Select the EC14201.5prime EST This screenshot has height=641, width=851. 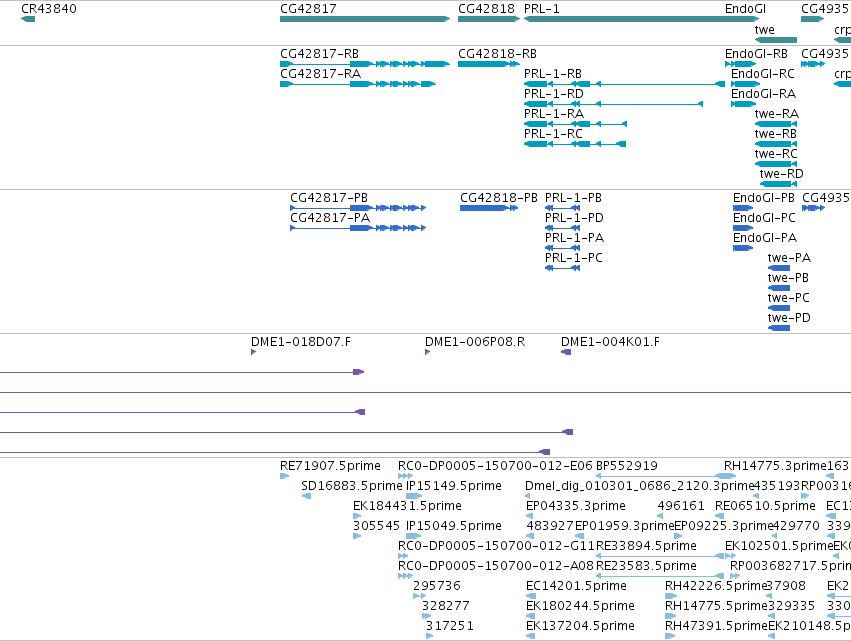point(531,596)
